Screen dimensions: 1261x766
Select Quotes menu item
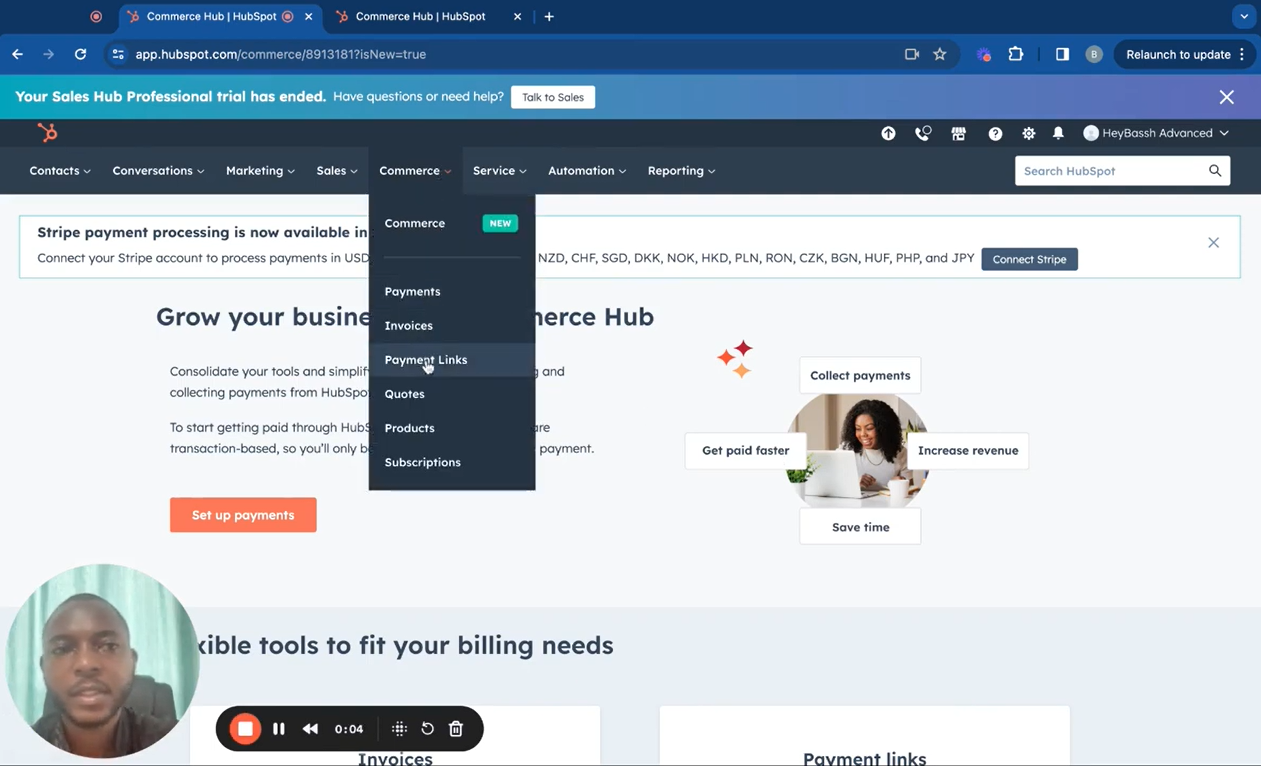coord(451,394)
